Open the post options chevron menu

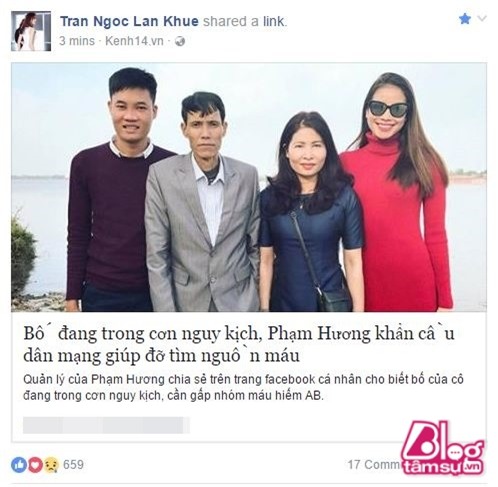click(482, 18)
